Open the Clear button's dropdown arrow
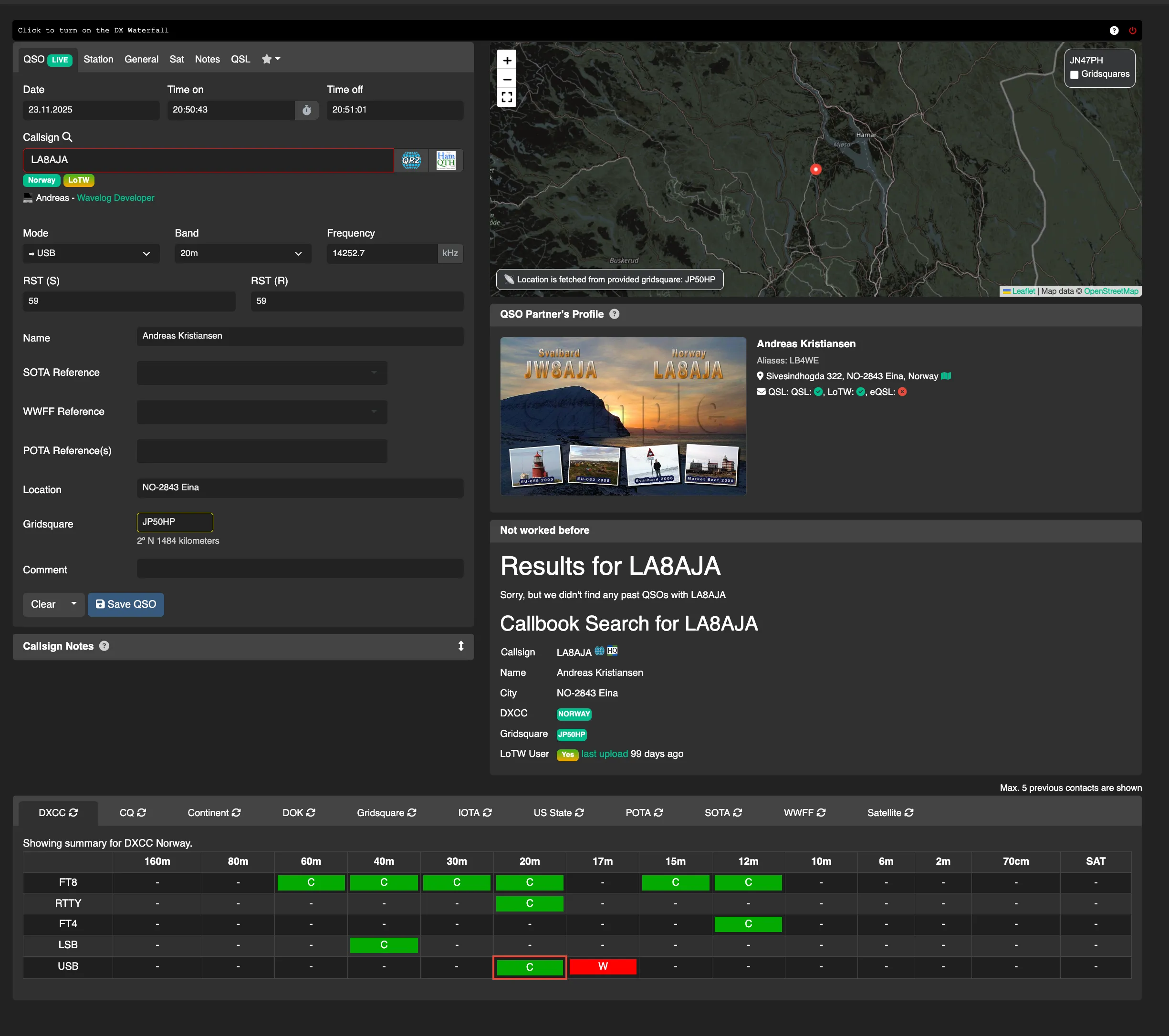This screenshot has height=1036, width=1169. (73, 604)
